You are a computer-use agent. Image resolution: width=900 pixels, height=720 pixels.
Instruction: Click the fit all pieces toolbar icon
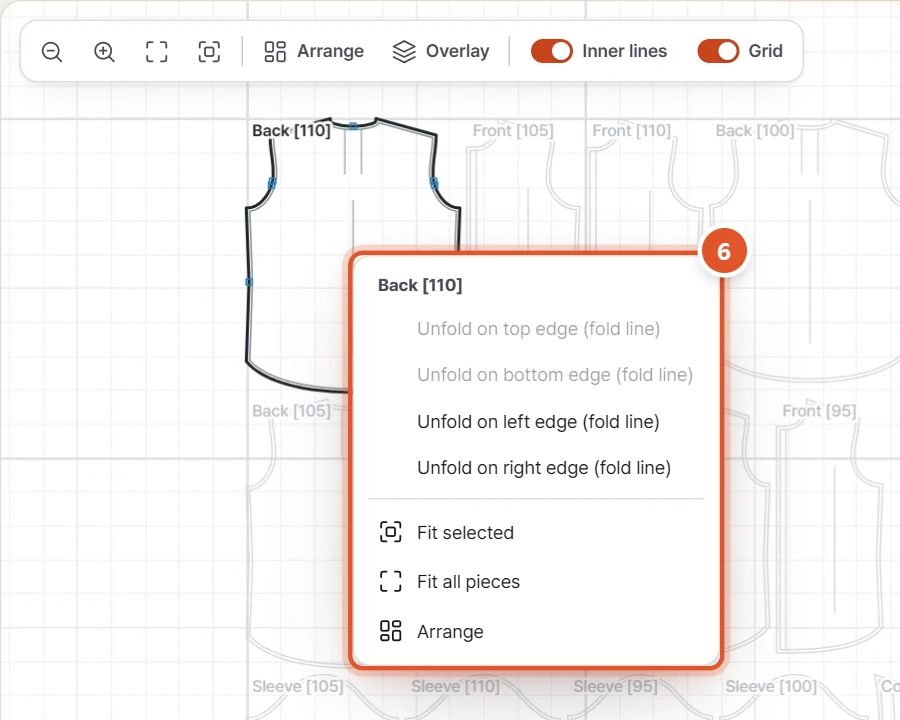click(157, 52)
